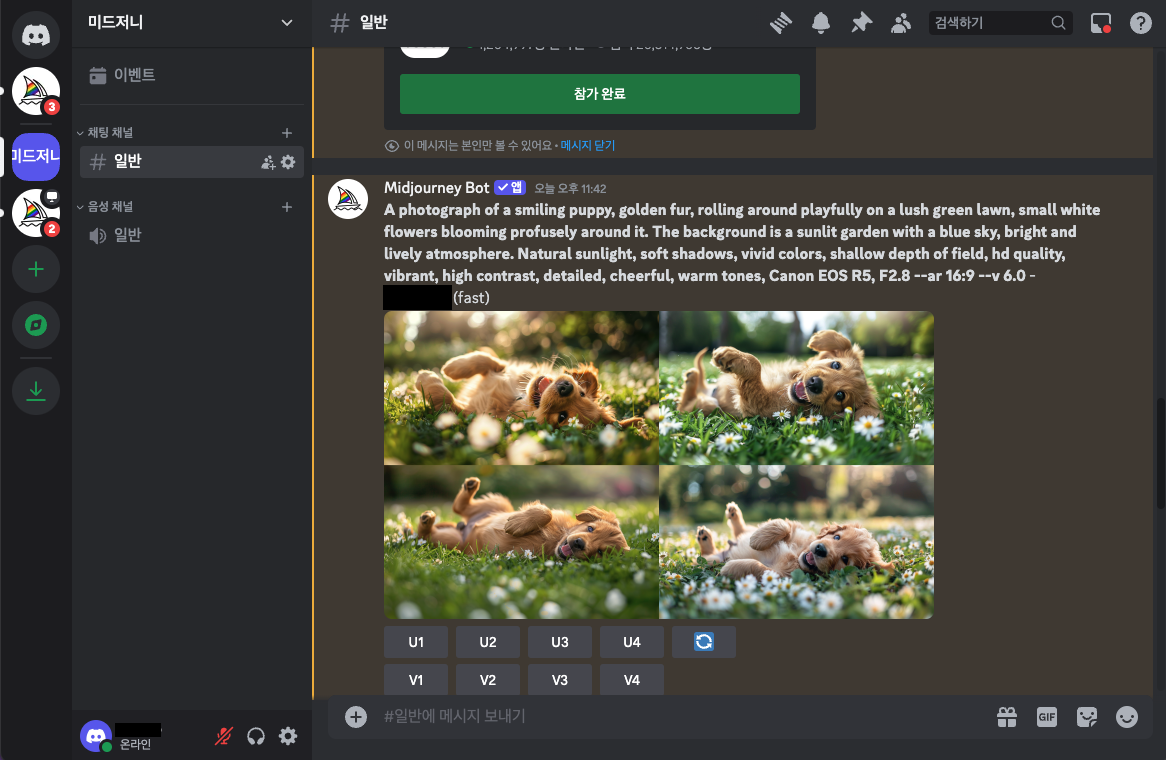This screenshot has width=1166, height=760.
Task: Click Midjourney Bot username
Action: [x=437, y=188]
